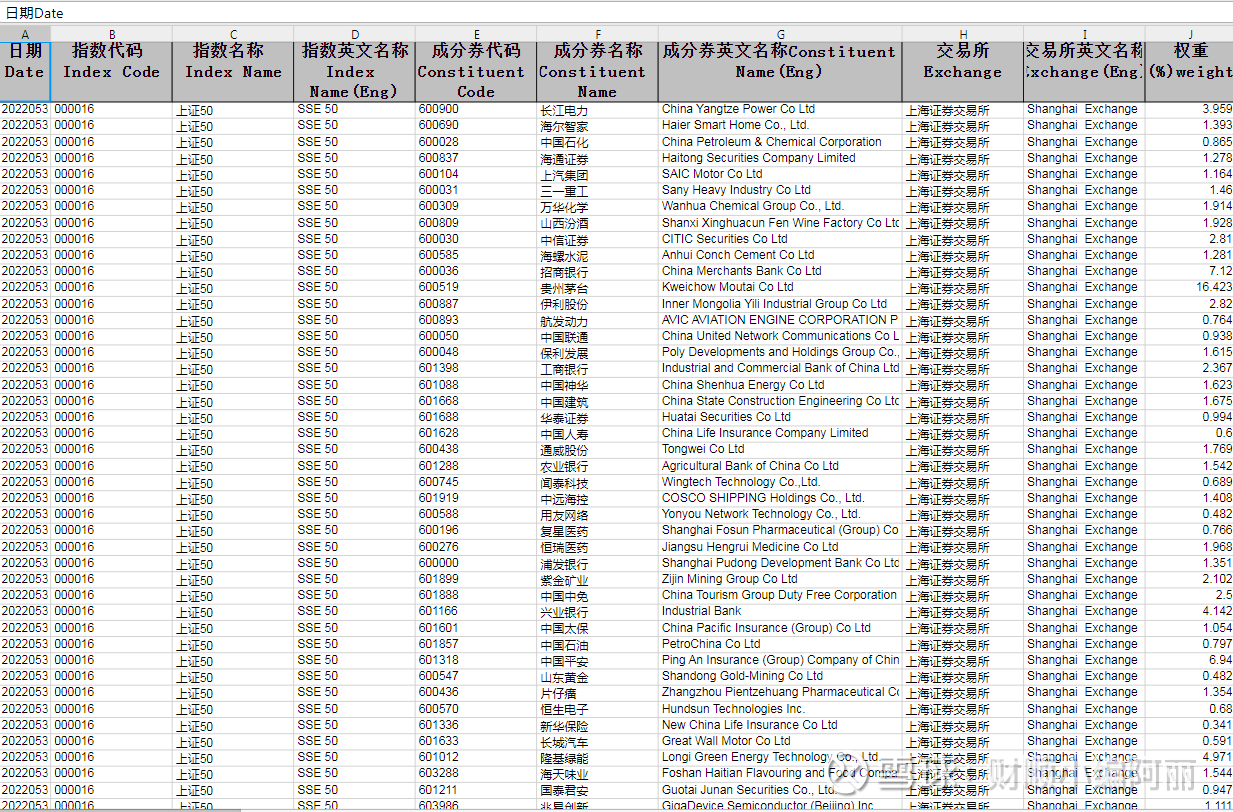Click the China Merchants Bank Co Ltd cell
Screen dimensions: 1233x812
coord(780,271)
